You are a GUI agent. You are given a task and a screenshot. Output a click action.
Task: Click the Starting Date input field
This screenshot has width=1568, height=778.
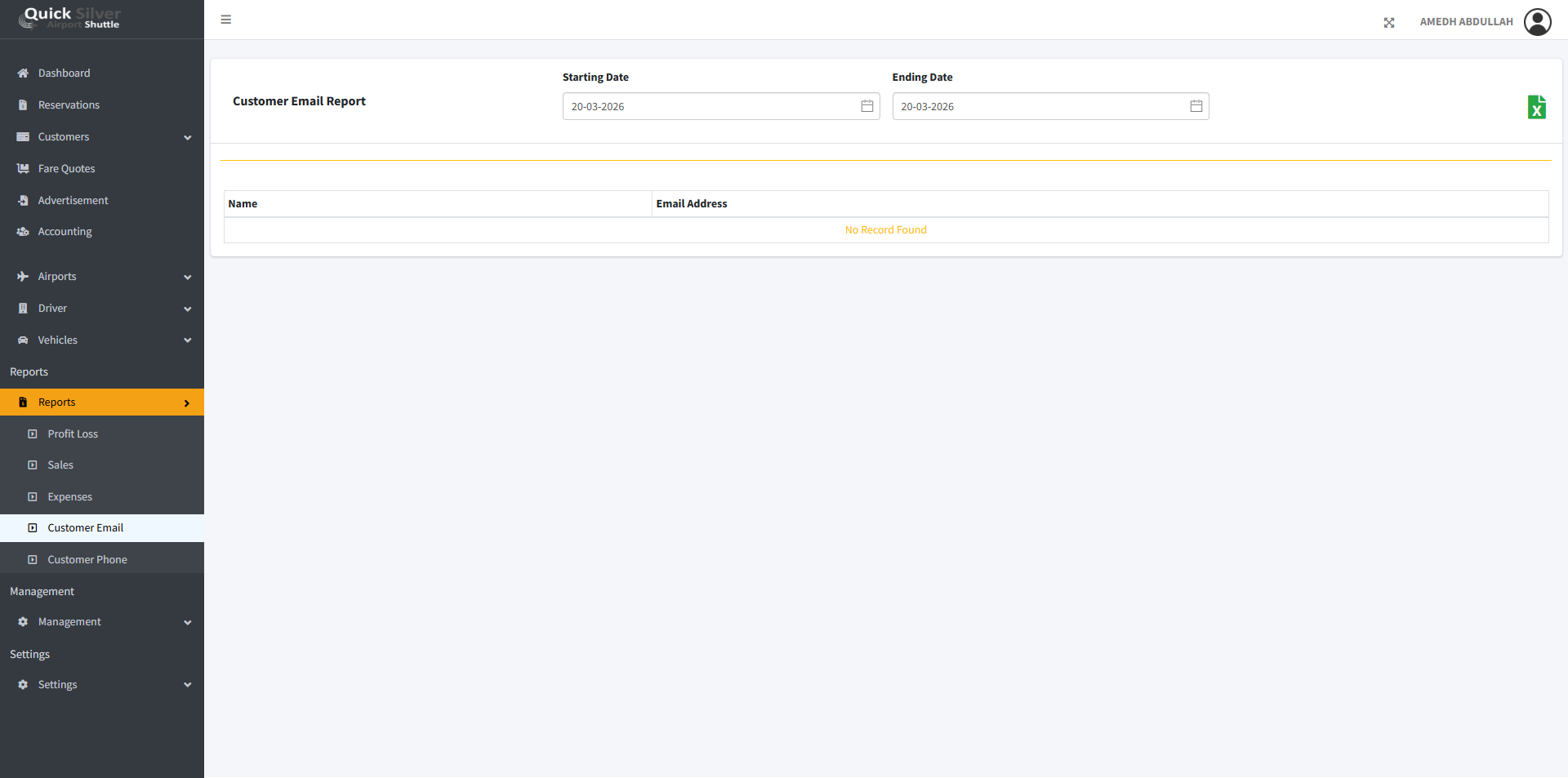coord(706,107)
